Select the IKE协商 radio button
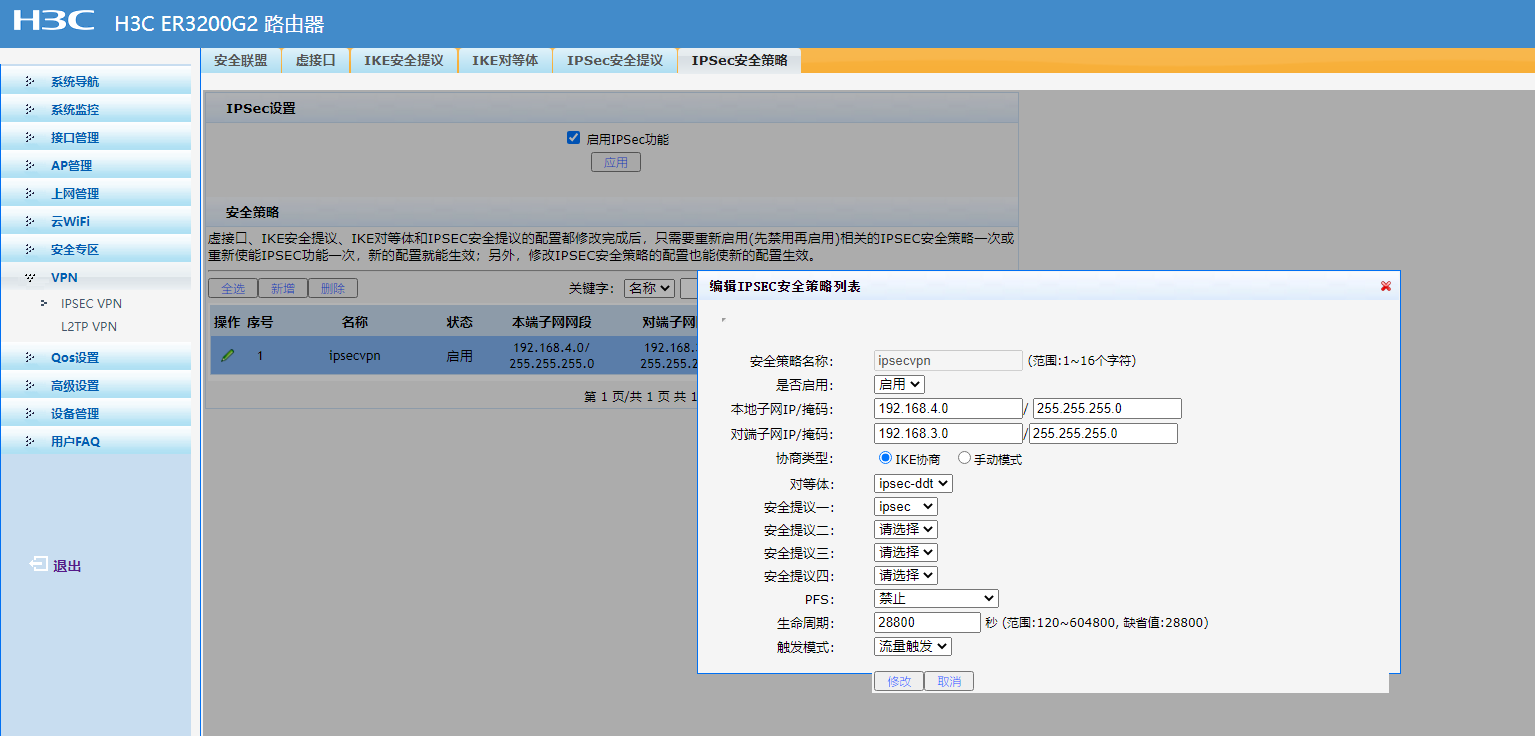Image resolution: width=1535 pixels, height=736 pixels. [x=885, y=458]
